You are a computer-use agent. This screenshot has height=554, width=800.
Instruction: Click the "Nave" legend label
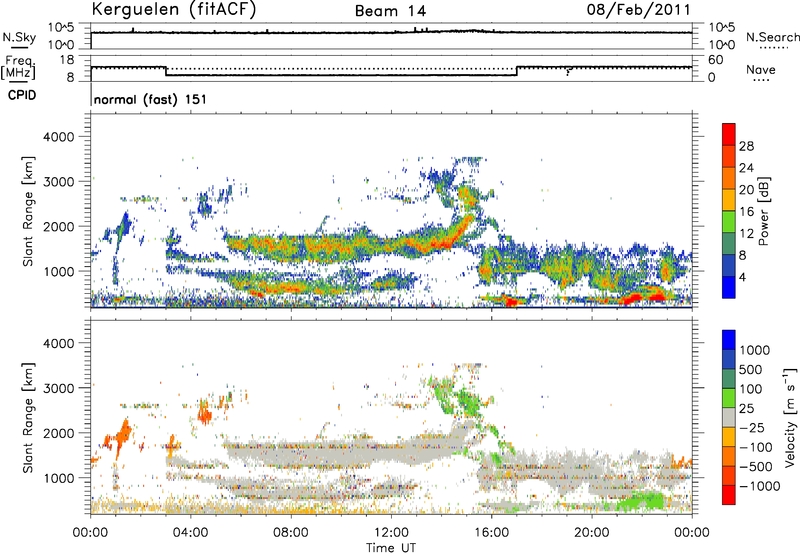[x=761, y=69]
